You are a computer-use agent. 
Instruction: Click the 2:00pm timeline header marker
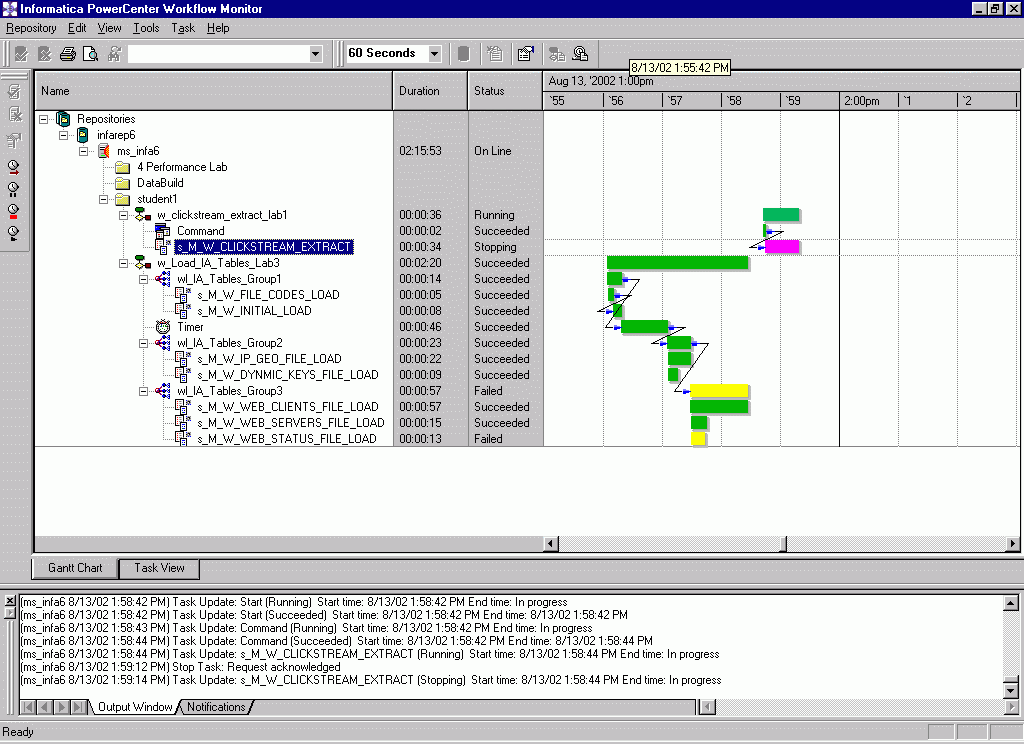(x=861, y=101)
